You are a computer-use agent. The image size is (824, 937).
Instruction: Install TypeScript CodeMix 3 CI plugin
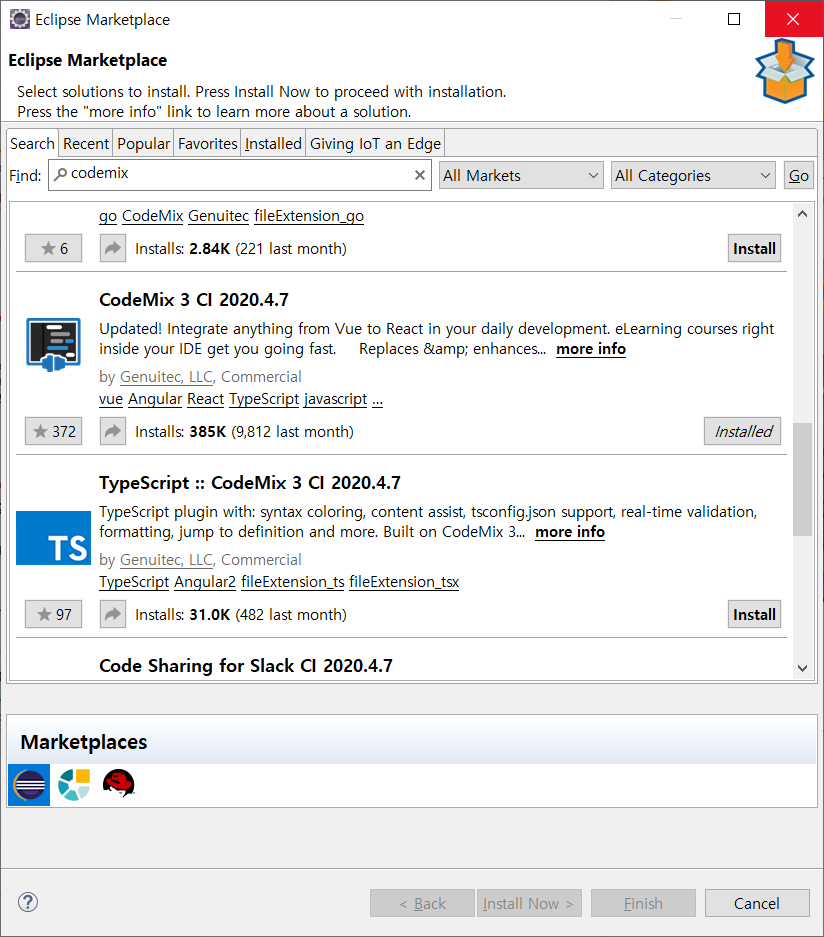click(x=754, y=614)
